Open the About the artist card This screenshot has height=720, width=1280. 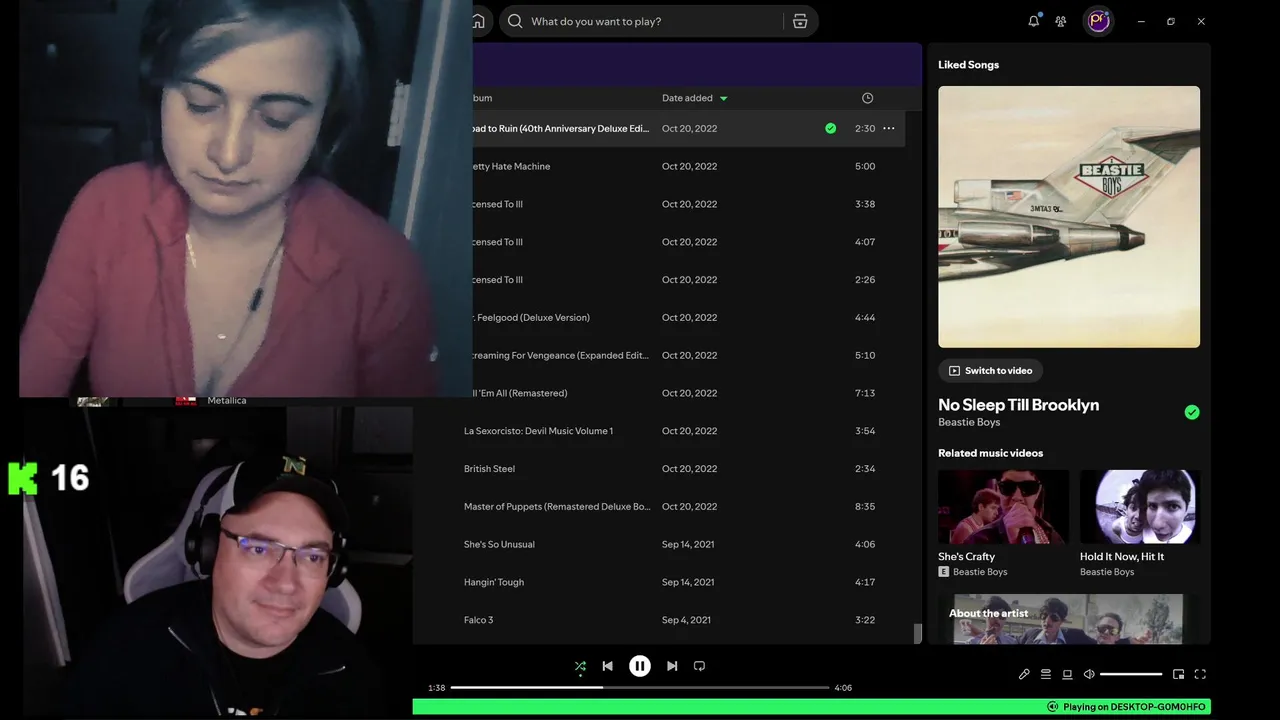[1069, 619]
